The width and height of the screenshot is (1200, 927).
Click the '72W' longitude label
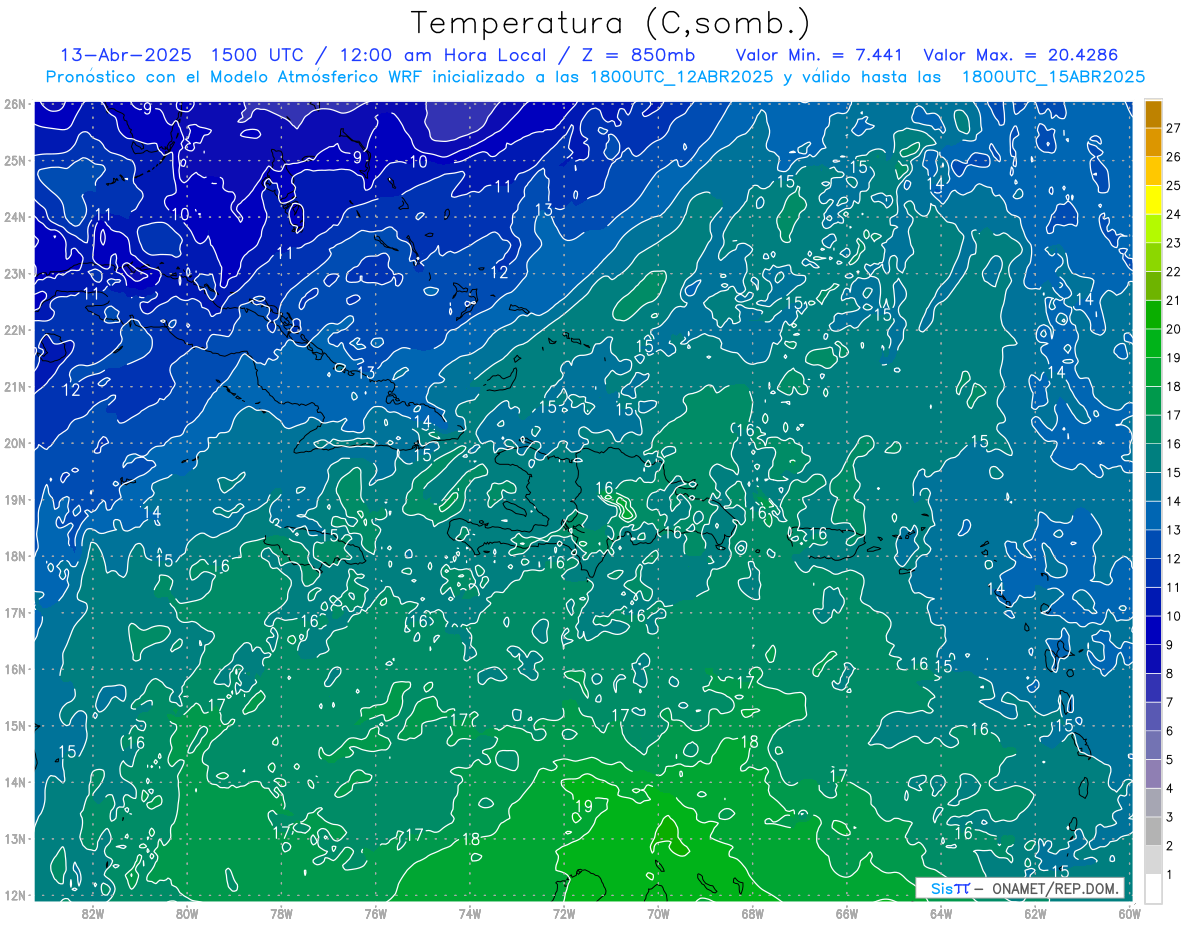click(564, 912)
